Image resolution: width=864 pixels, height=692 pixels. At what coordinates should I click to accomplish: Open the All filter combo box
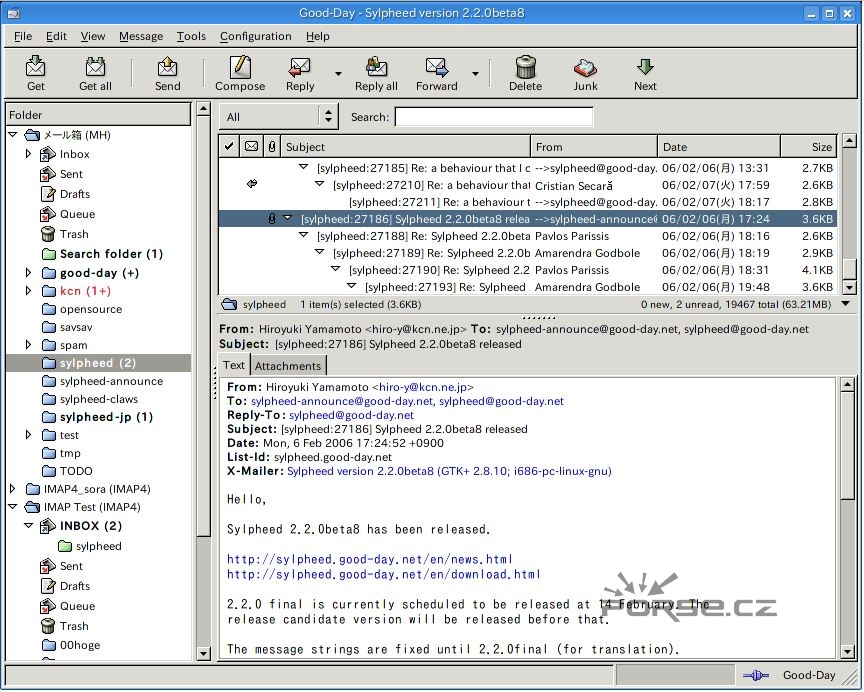(x=278, y=117)
